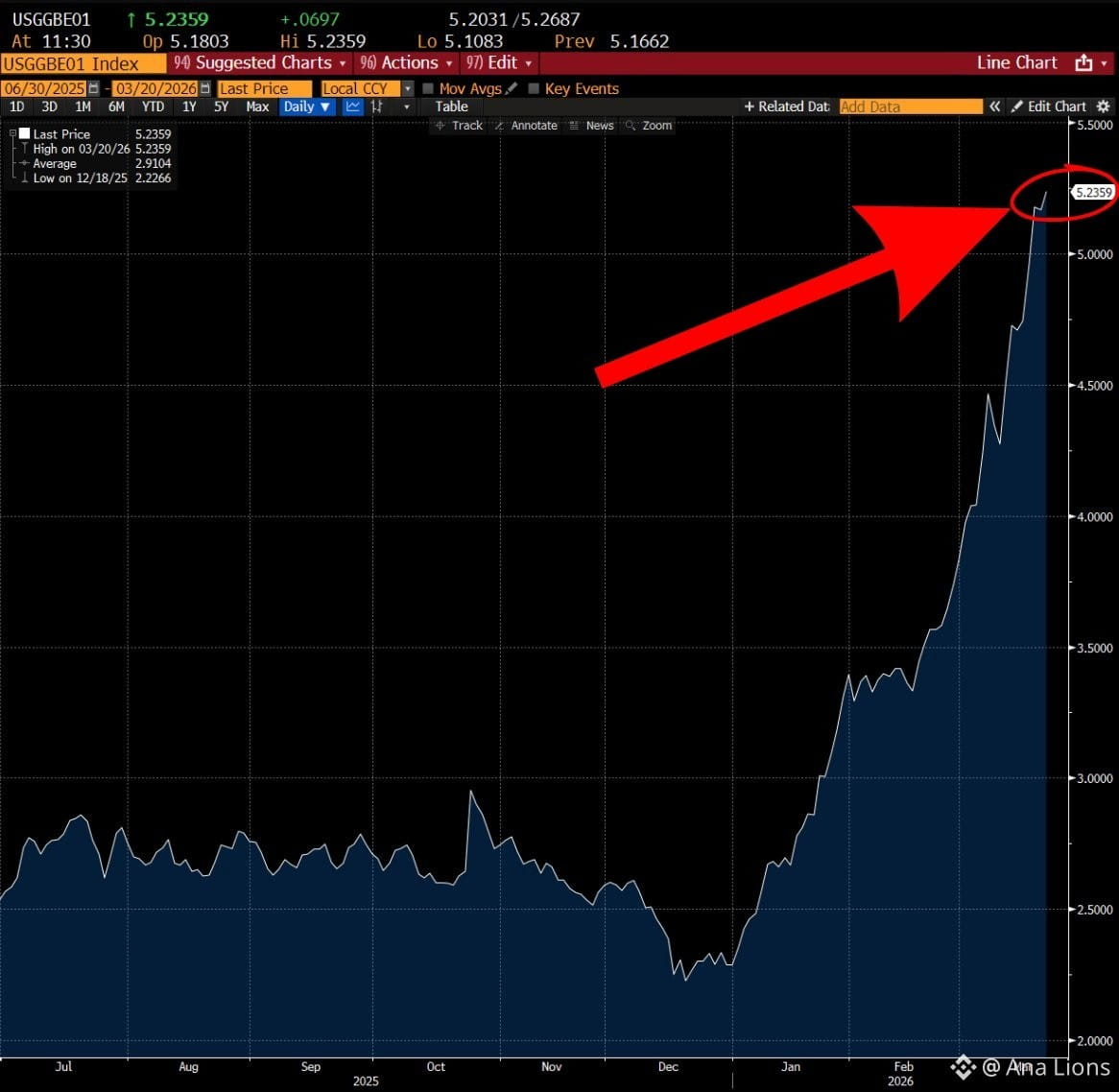Viewport: 1119px width, 1092px height.
Task: Click the Lo 5.1083 value in header
Action: [x=461, y=41]
